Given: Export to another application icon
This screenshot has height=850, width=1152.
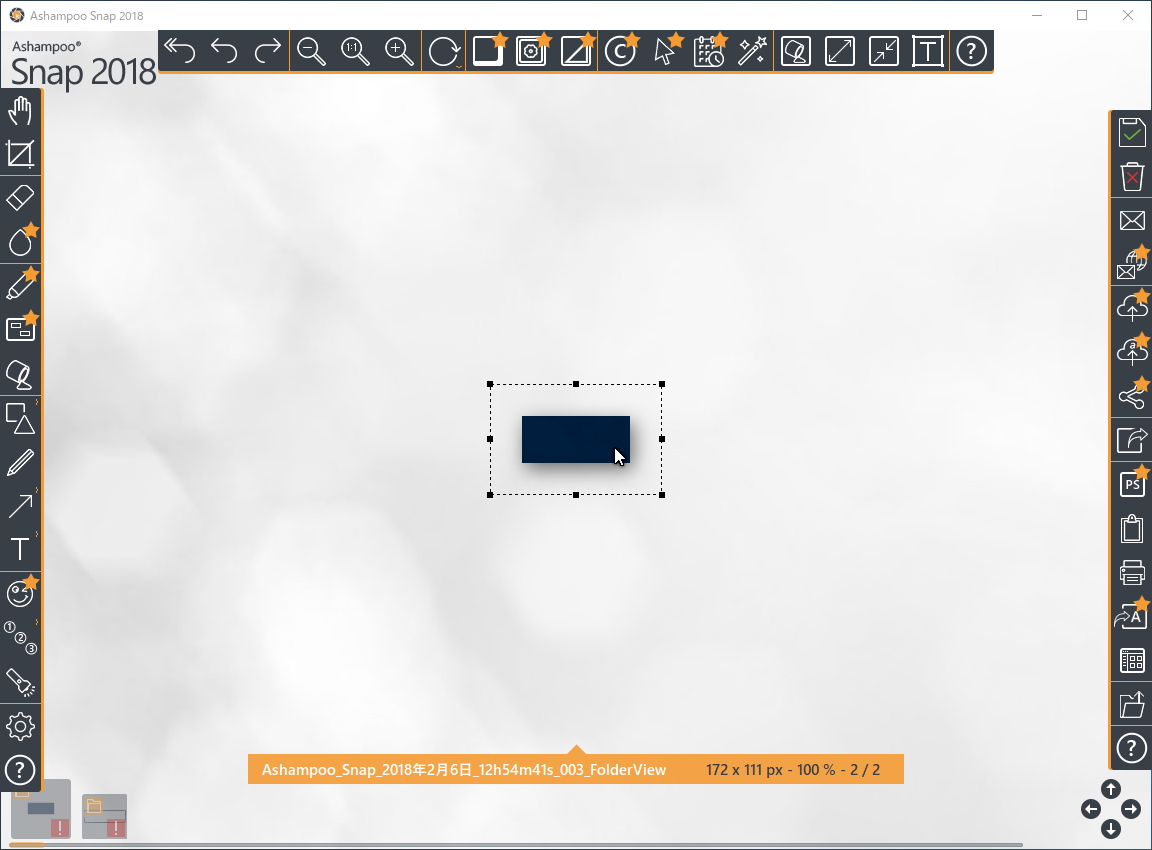Looking at the screenshot, I should [1132, 440].
